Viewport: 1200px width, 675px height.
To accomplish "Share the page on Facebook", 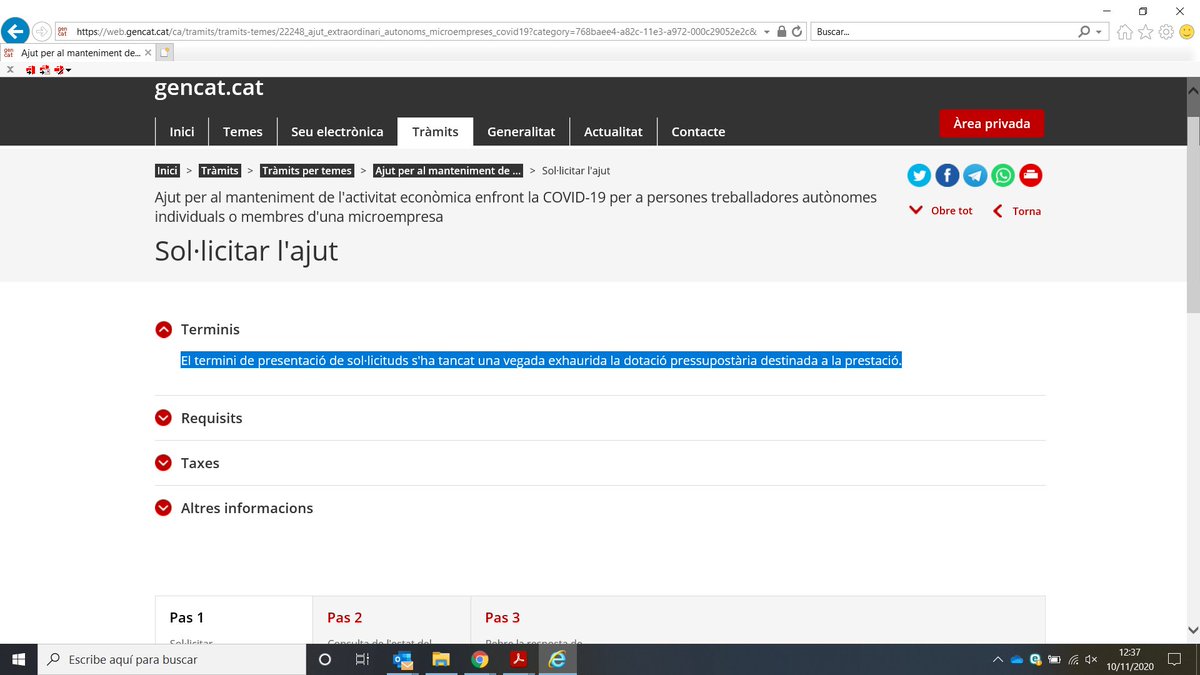I will tap(947, 176).
